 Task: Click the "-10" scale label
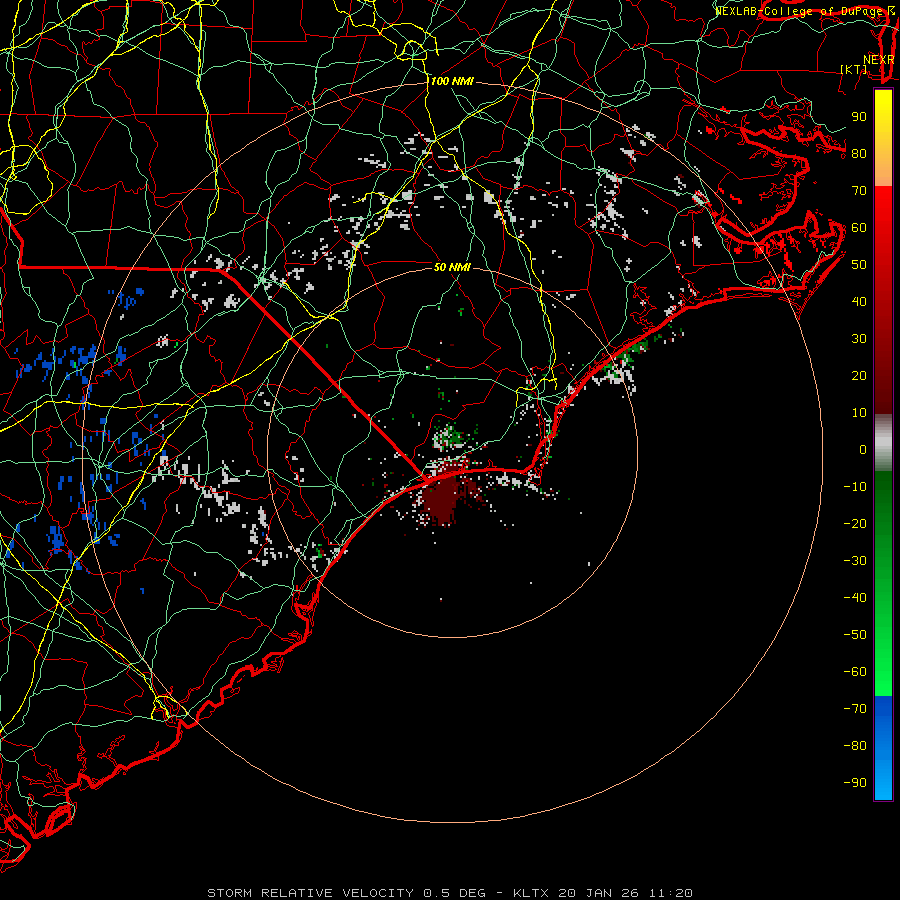click(x=855, y=487)
